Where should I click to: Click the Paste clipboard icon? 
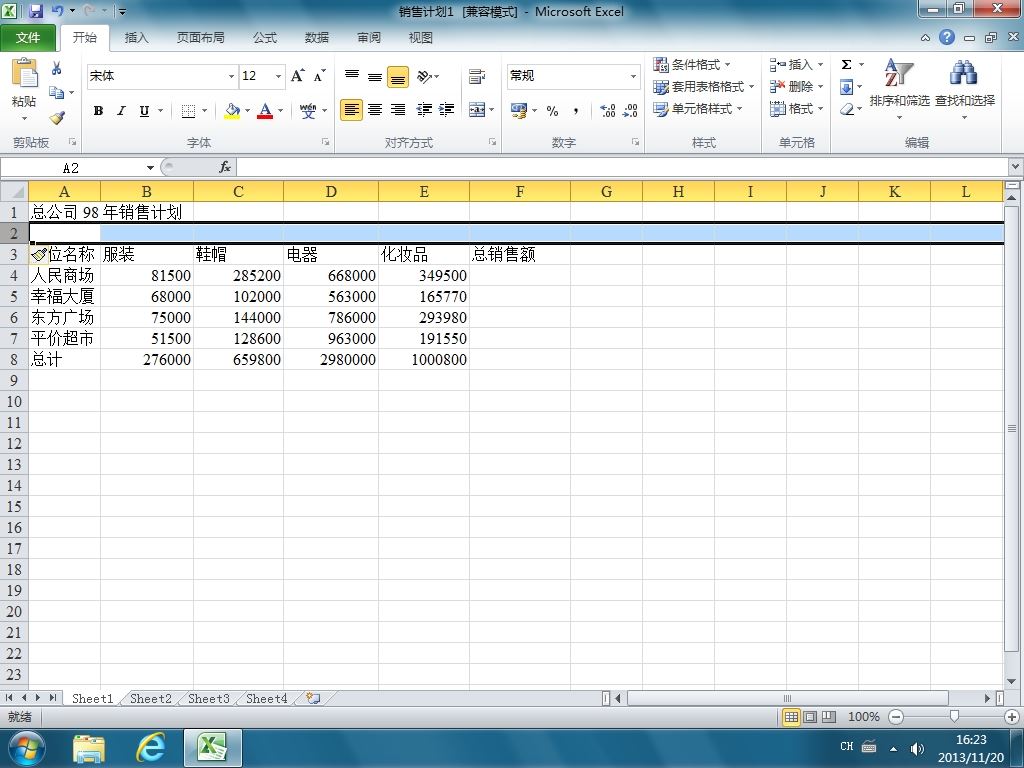click(x=24, y=74)
